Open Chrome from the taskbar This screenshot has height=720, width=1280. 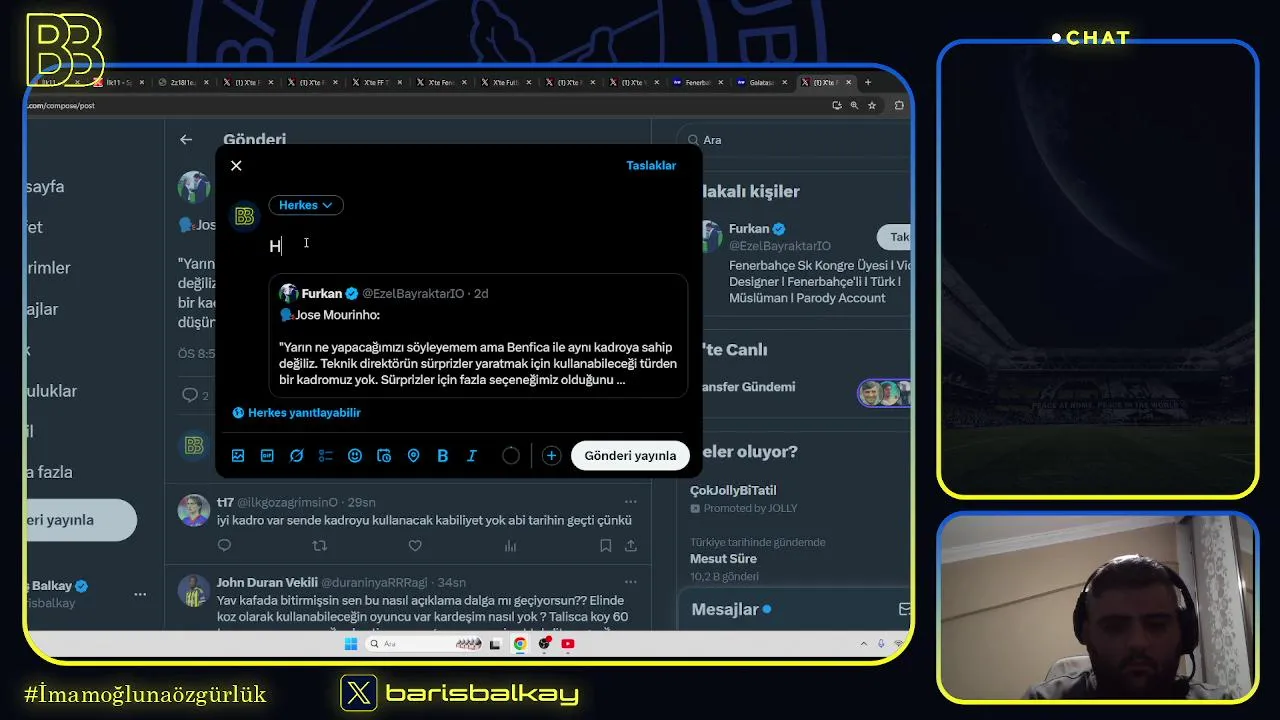[520, 644]
